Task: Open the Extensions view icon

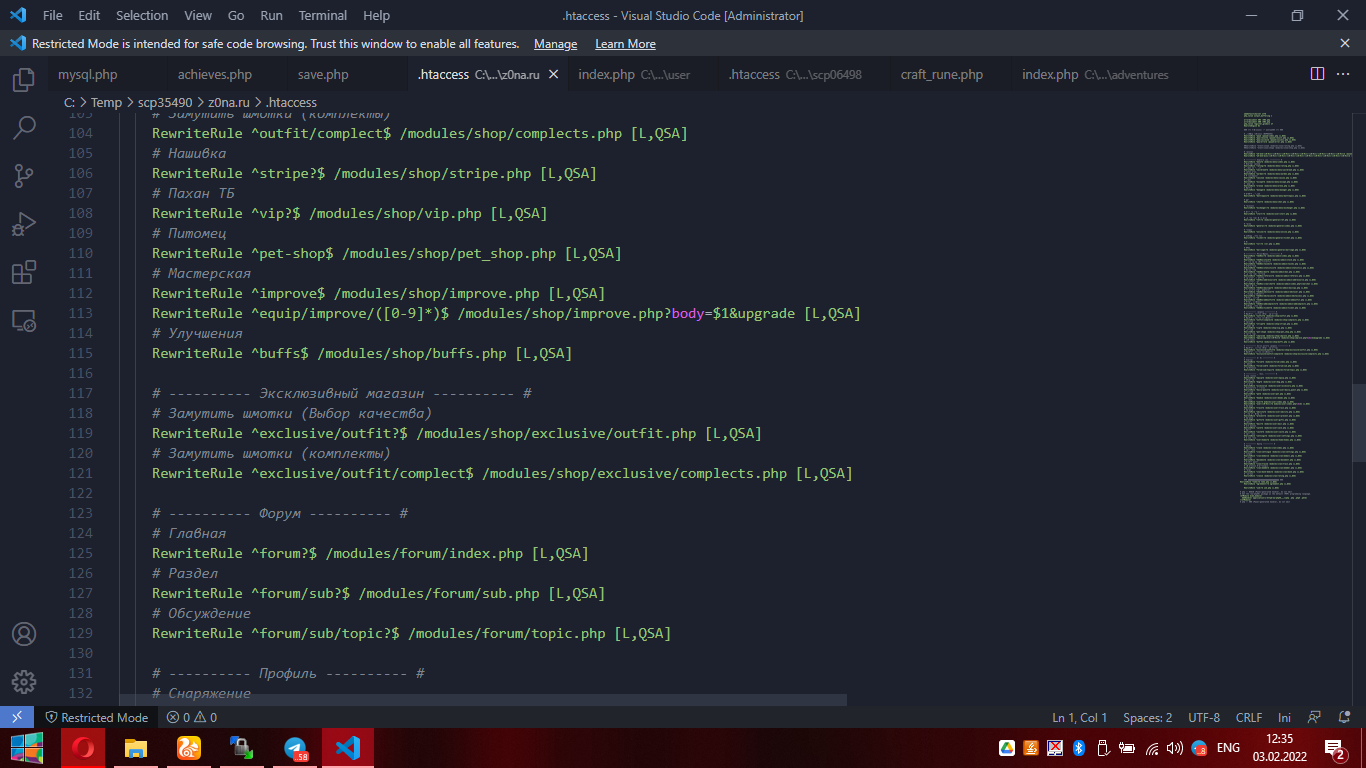Action: pyautogui.click(x=24, y=272)
